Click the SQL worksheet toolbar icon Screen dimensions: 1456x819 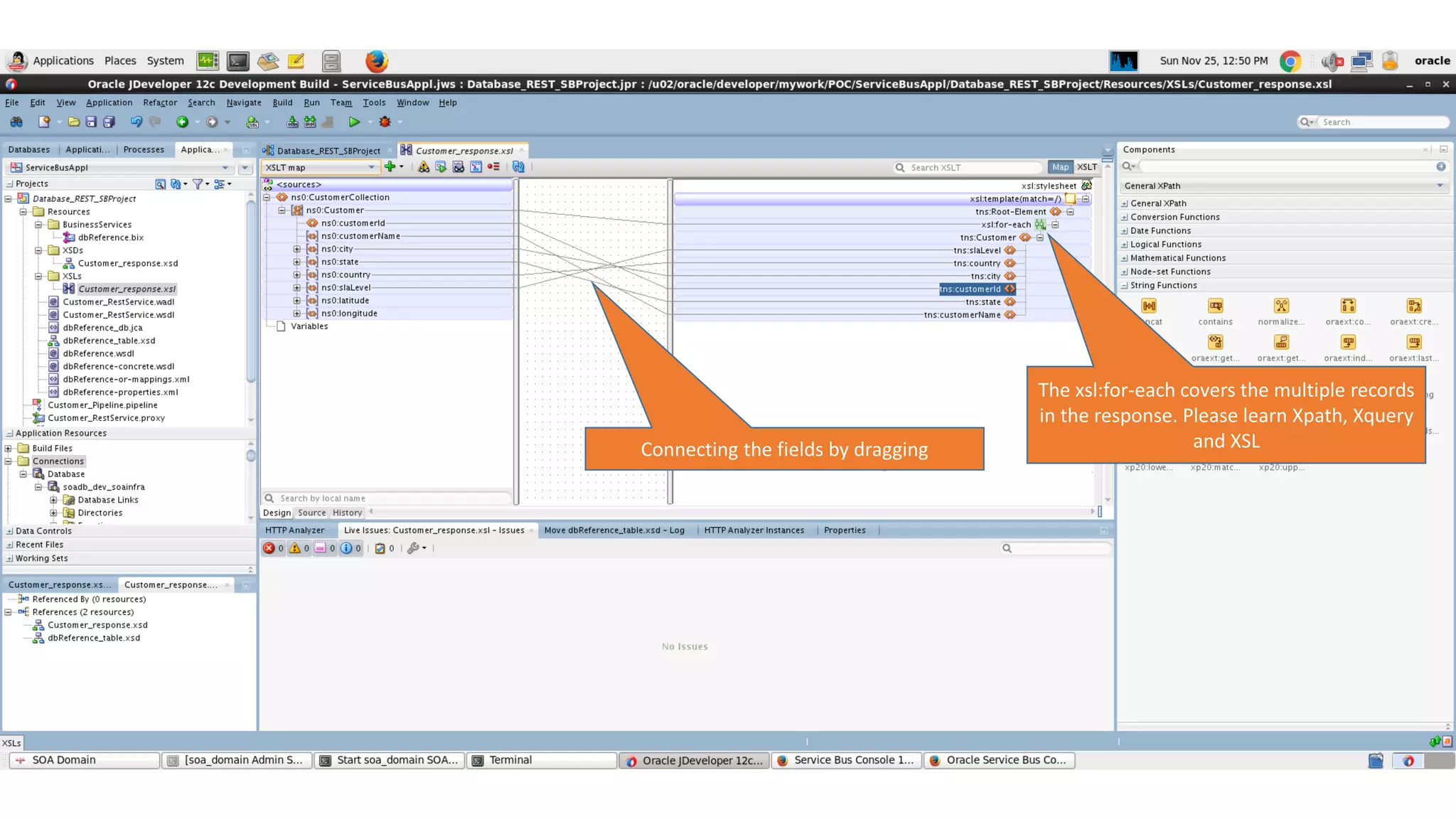[252, 122]
